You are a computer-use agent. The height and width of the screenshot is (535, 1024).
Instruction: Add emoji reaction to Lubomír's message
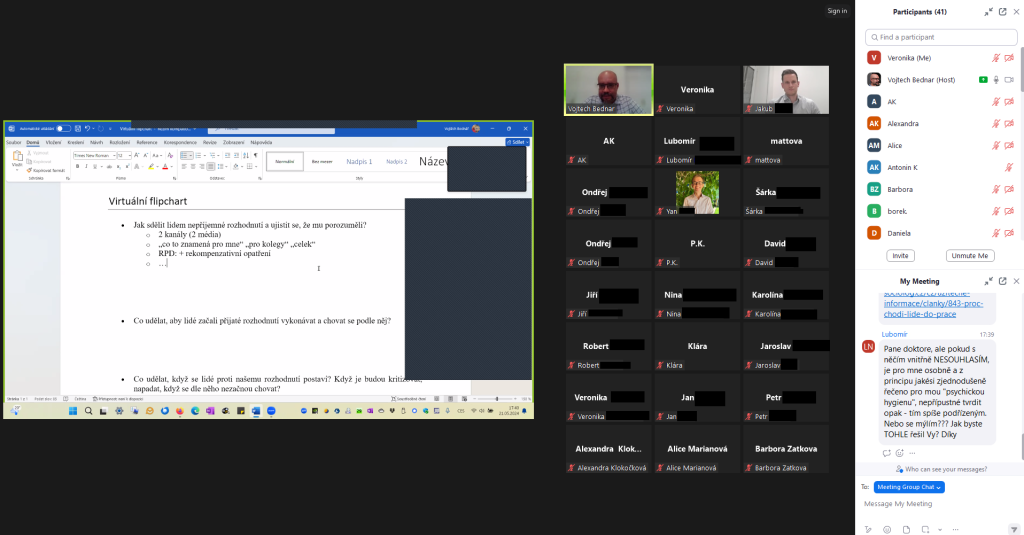tap(899, 453)
